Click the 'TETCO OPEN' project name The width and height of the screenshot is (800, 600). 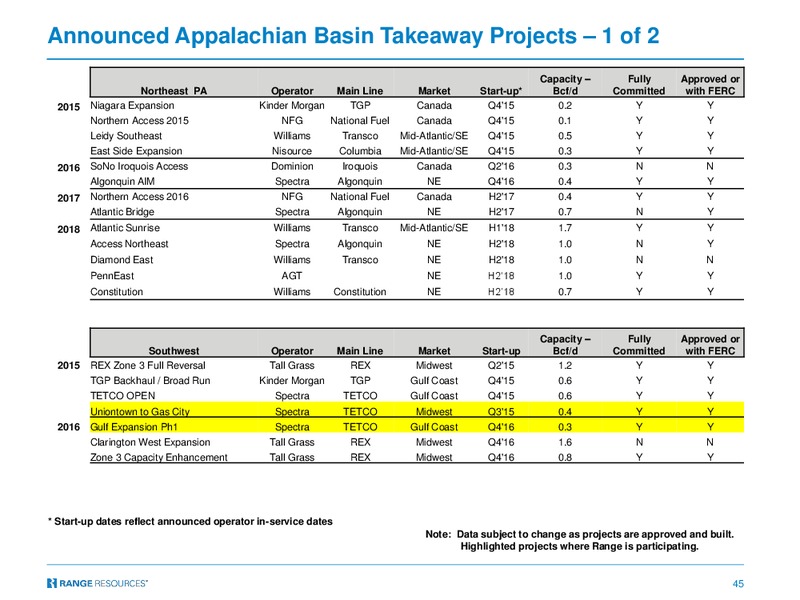pyautogui.click(x=122, y=396)
